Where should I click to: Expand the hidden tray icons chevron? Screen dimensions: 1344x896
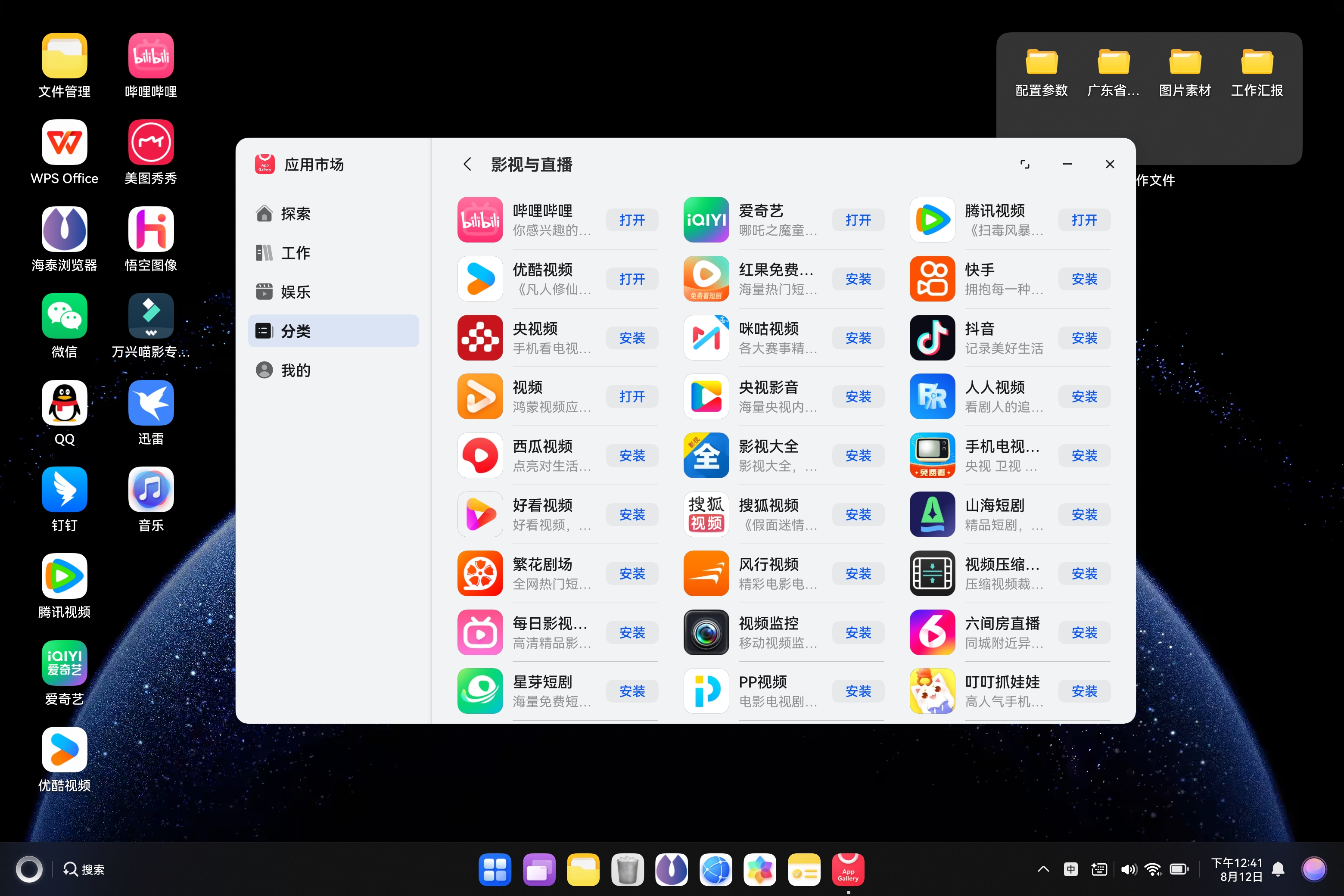click(1043, 870)
